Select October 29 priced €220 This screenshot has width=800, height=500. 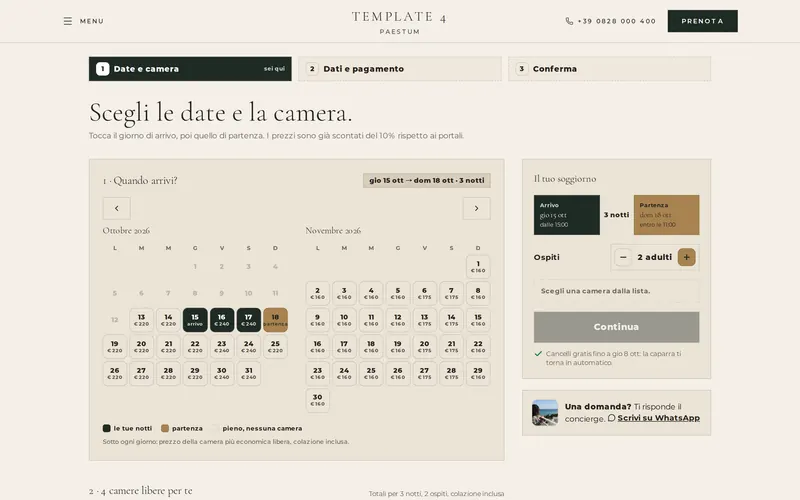195,373
